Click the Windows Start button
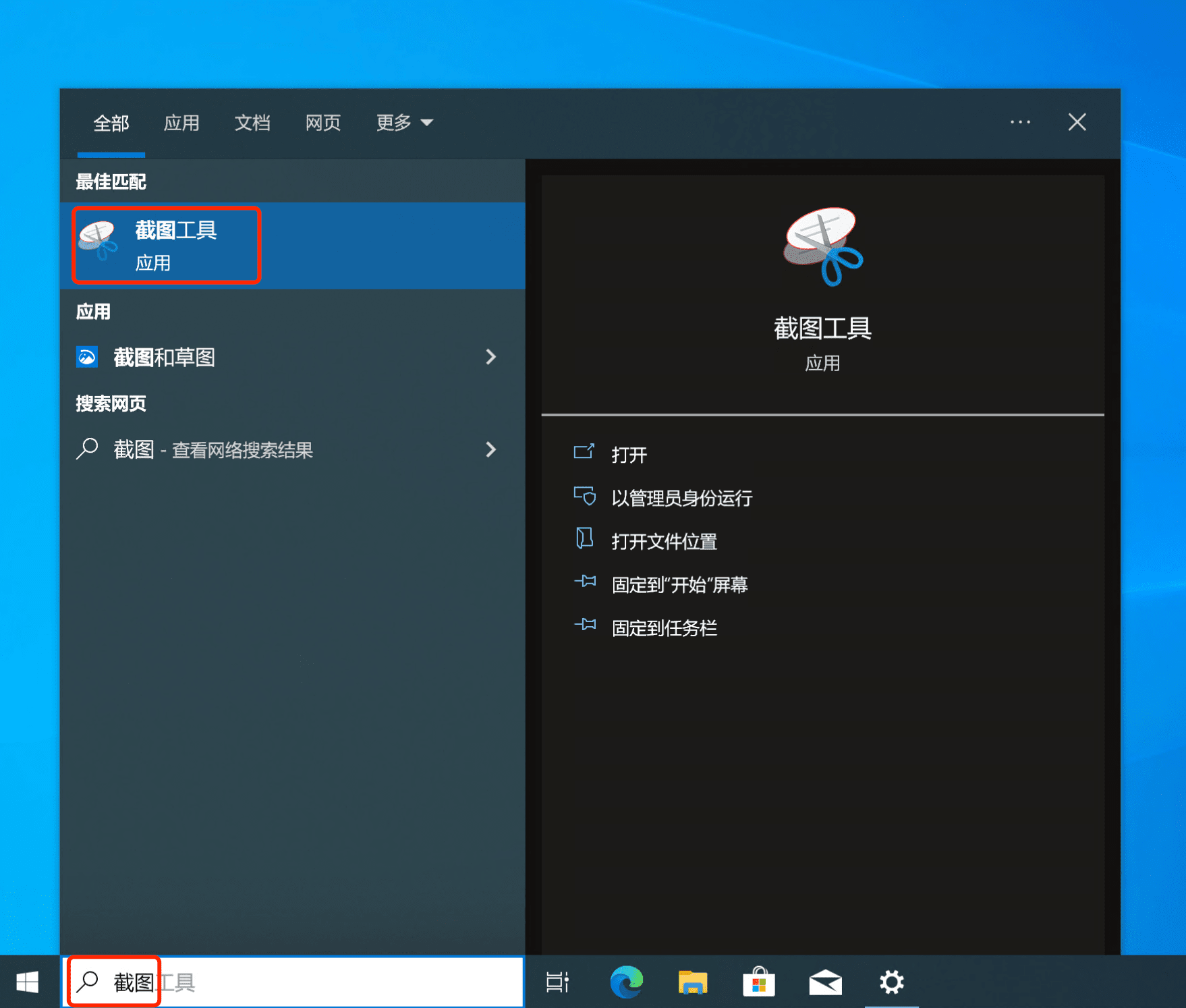The image size is (1186, 1008). tap(28, 982)
